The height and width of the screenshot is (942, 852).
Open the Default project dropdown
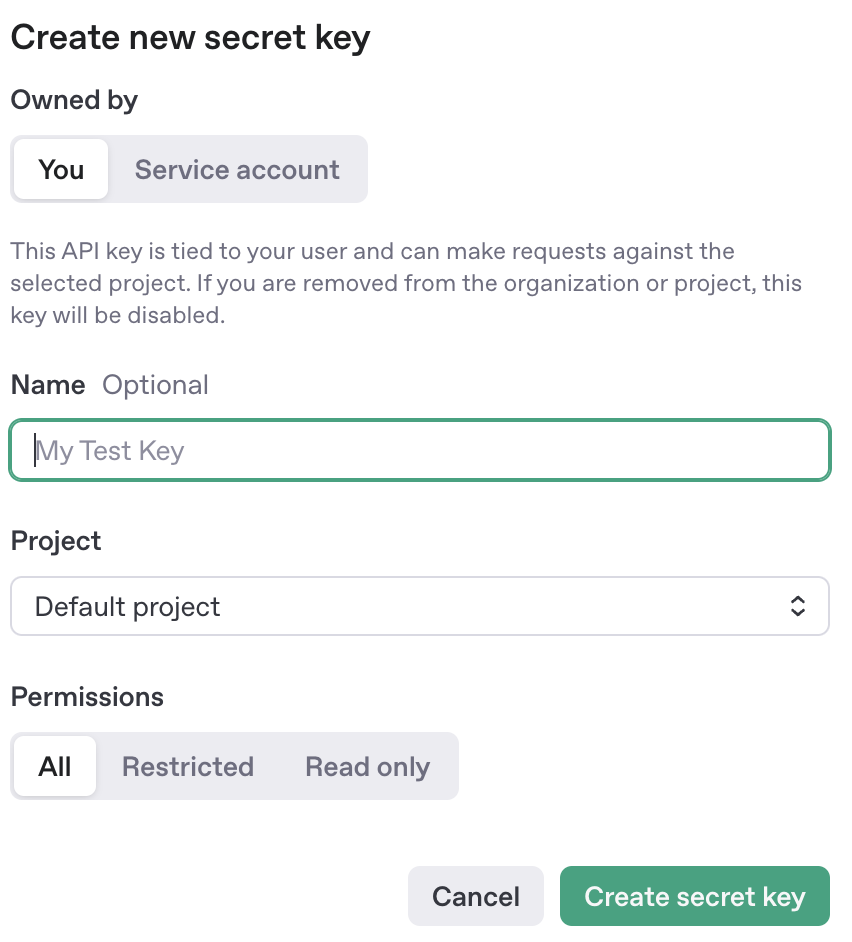tap(420, 606)
